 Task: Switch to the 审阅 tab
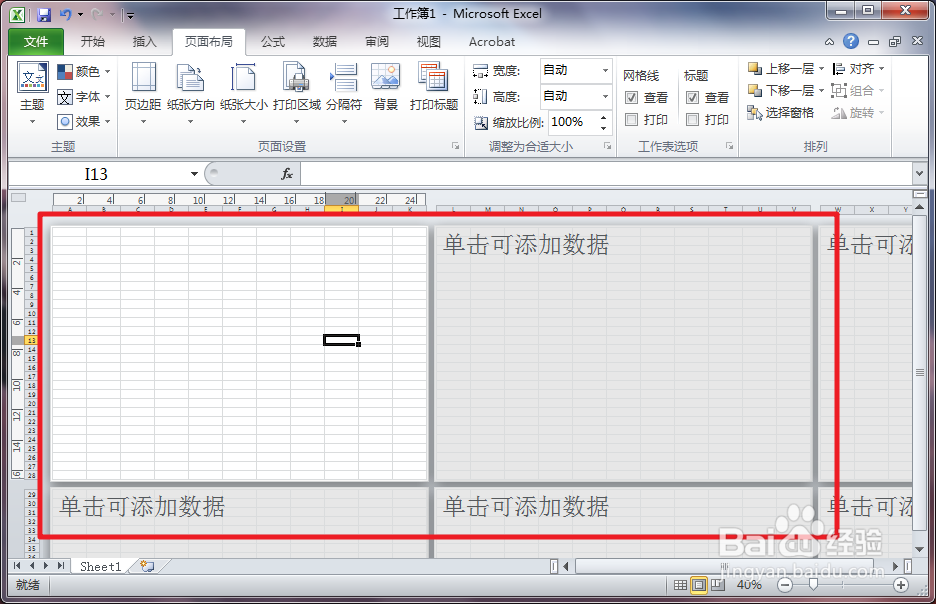point(377,42)
